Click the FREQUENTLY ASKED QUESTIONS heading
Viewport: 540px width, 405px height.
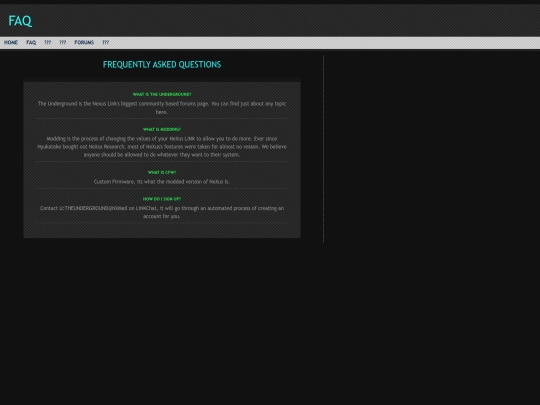162,65
